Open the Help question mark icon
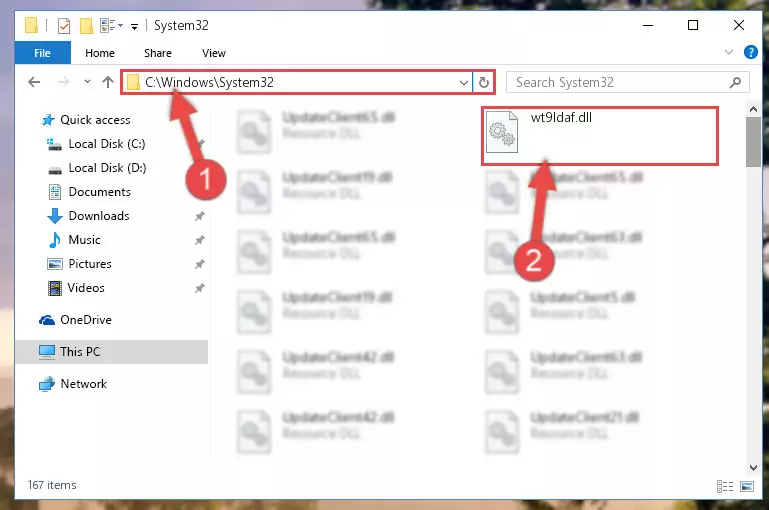This screenshot has width=769, height=510. click(750, 52)
